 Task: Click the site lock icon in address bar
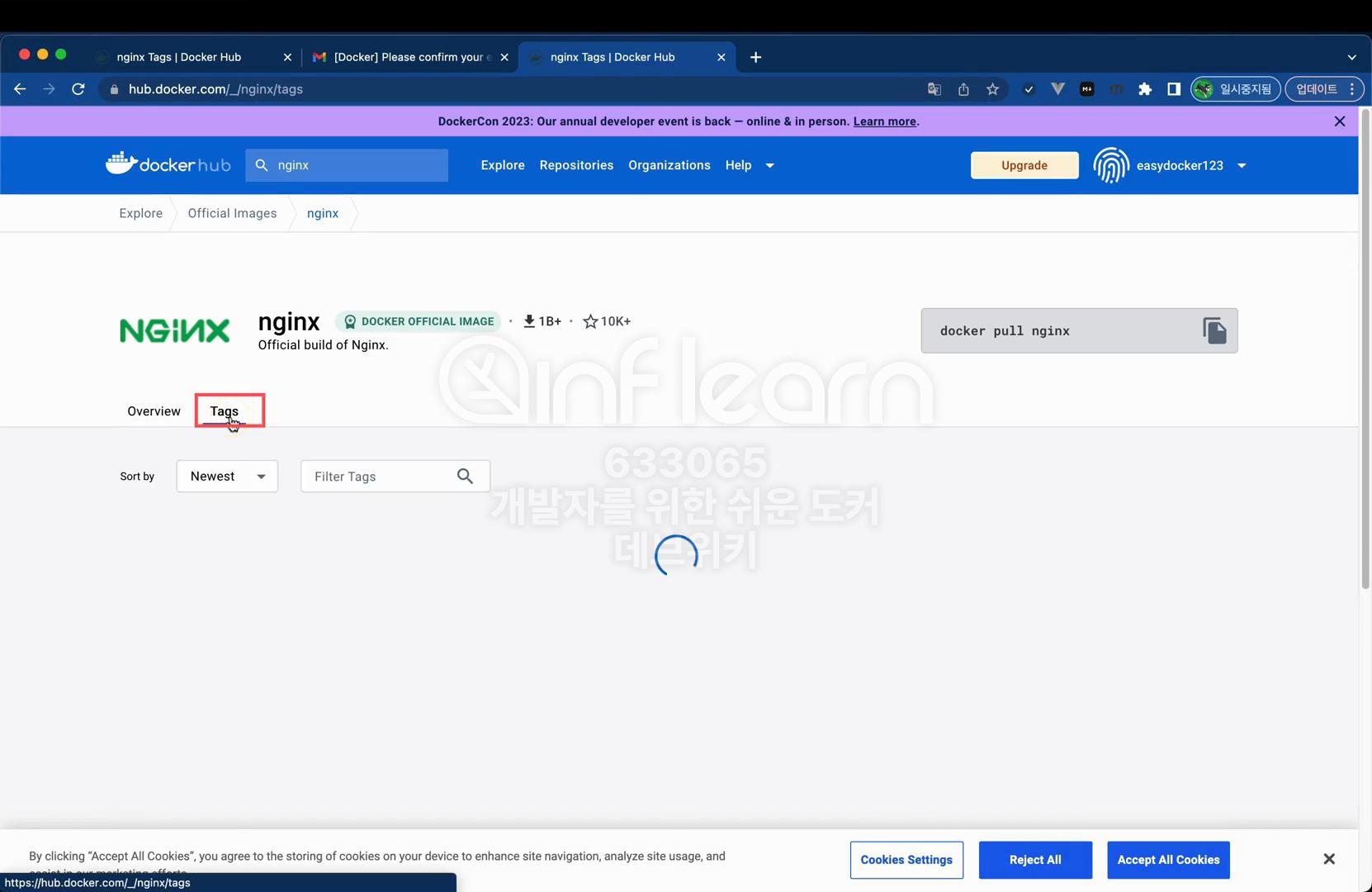click(x=114, y=89)
